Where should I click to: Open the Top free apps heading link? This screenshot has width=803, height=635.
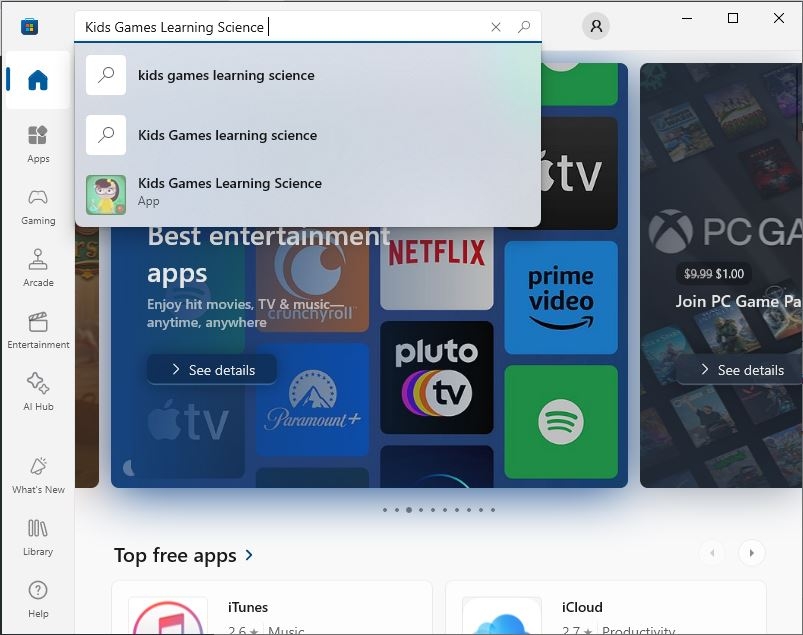tap(175, 555)
